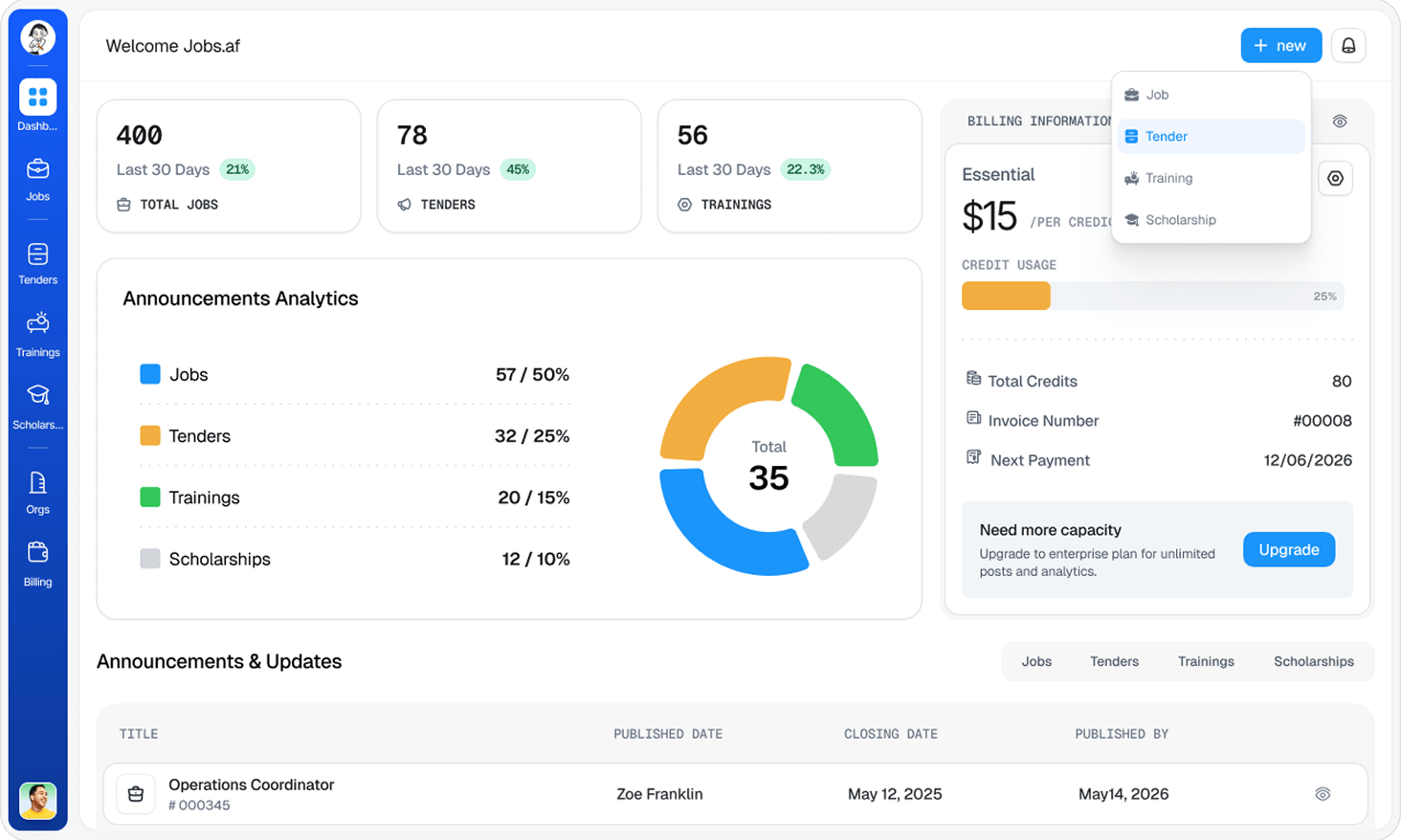Image resolution: width=1401 pixels, height=840 pixels.
Task: Click the Title column header
Action: (139, 734)
